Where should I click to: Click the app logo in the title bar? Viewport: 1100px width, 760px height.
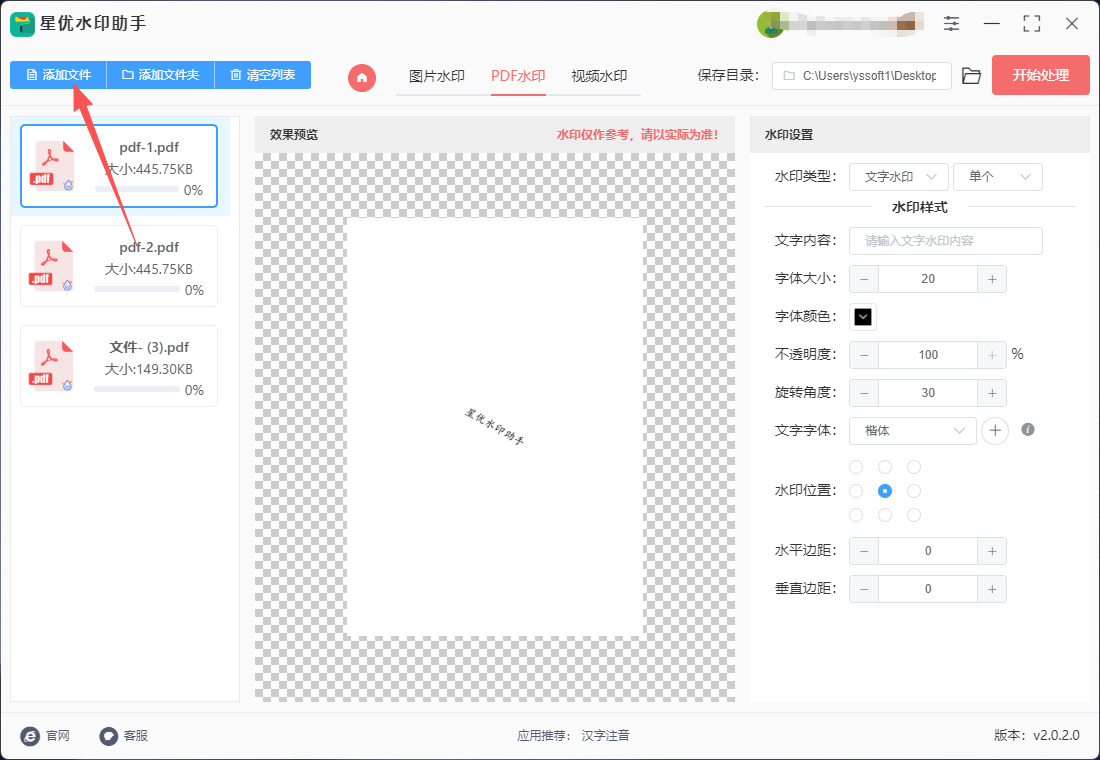coord(22,24)
